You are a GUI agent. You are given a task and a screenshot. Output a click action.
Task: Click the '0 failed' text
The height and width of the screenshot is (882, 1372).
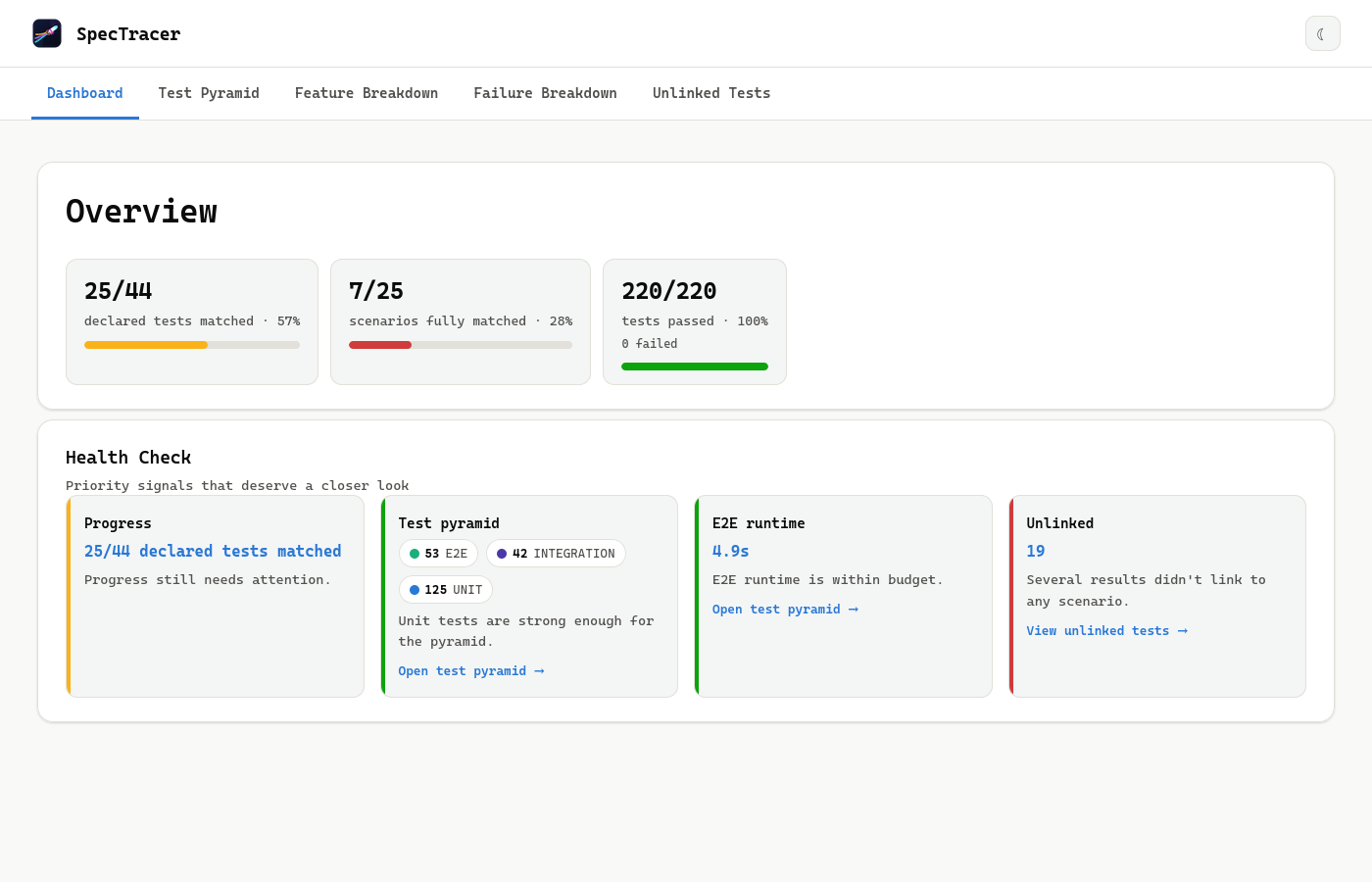coord(650,344)
